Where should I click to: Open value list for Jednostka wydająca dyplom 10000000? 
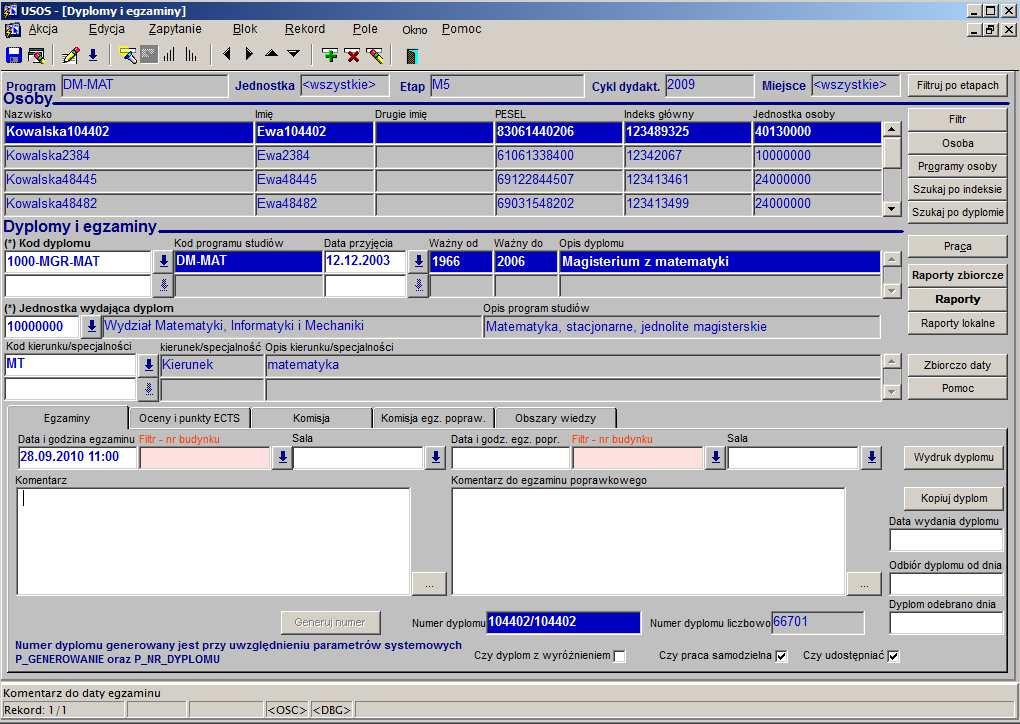click(x=92, y=327)
